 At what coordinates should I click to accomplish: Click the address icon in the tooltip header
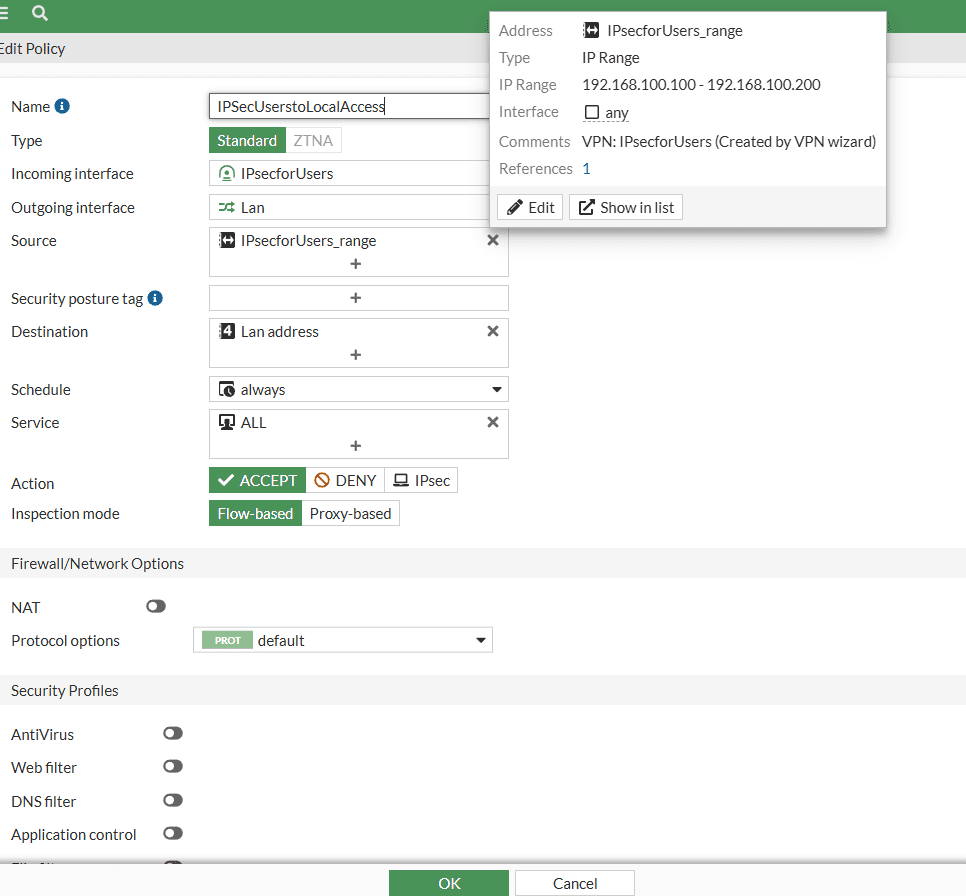(591, 30)
